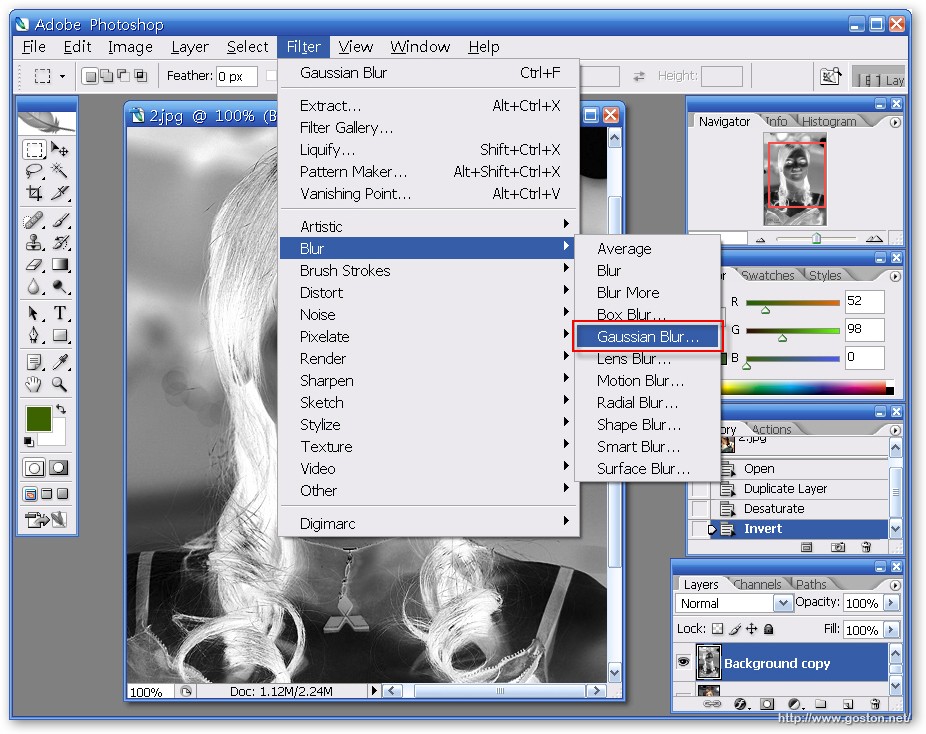Enable Edit in Quick Mask Mode
The image size is (926, 734).
[x=58, y=468]
